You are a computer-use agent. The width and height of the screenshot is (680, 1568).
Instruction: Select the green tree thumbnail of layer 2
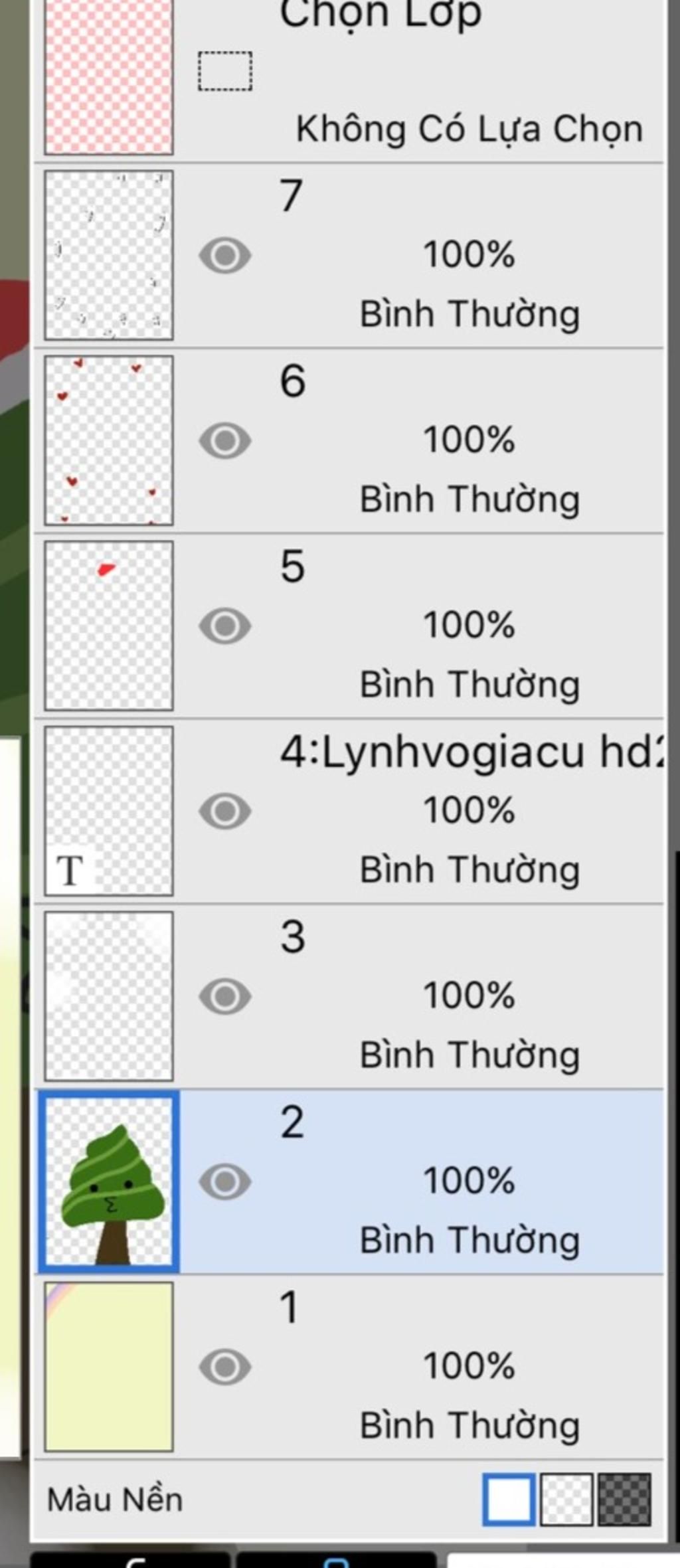pos(109,1182)
